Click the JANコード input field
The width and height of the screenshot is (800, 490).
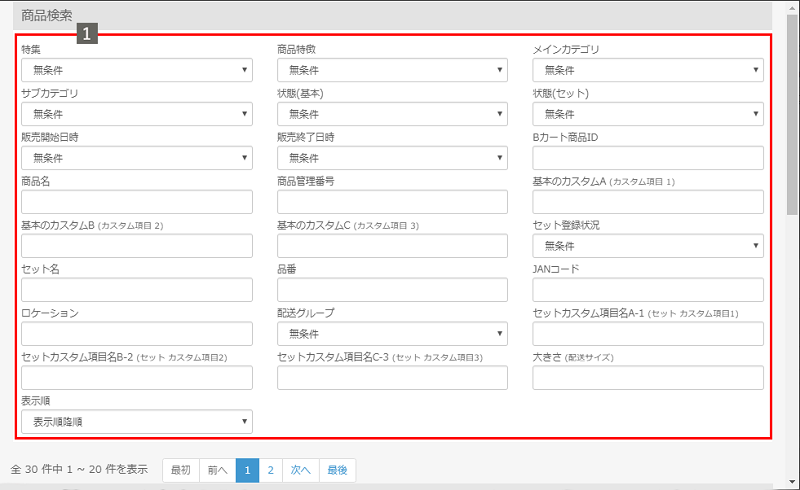click(x=648, y=289)
